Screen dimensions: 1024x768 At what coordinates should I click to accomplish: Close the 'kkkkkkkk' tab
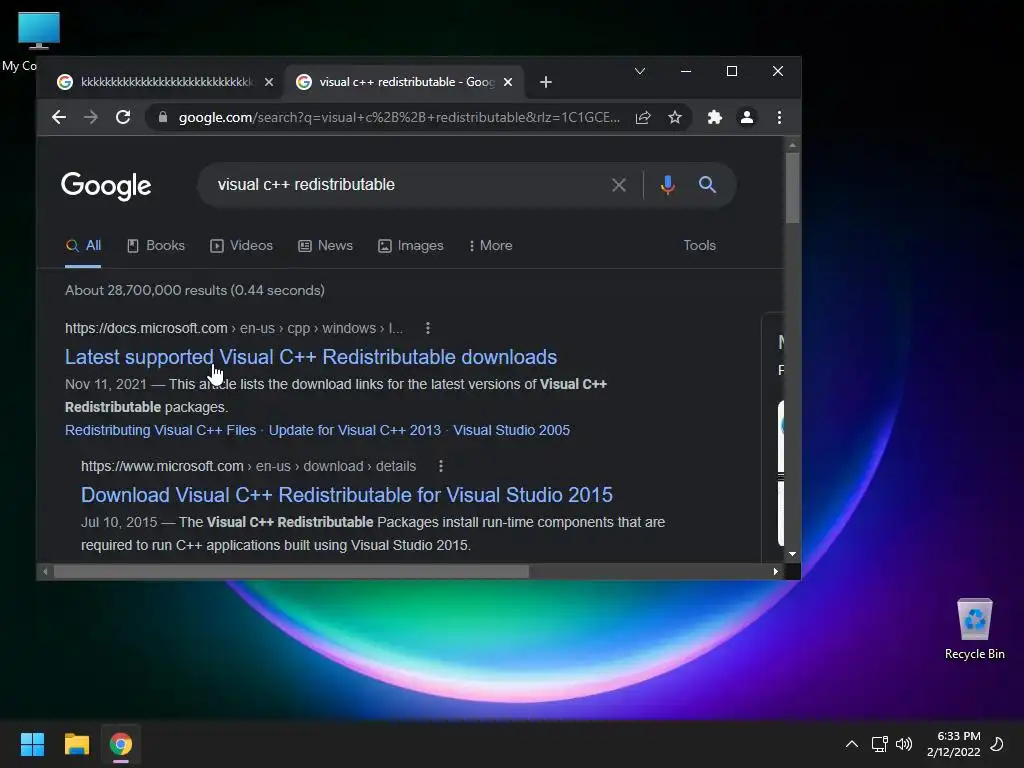point(268,82)
